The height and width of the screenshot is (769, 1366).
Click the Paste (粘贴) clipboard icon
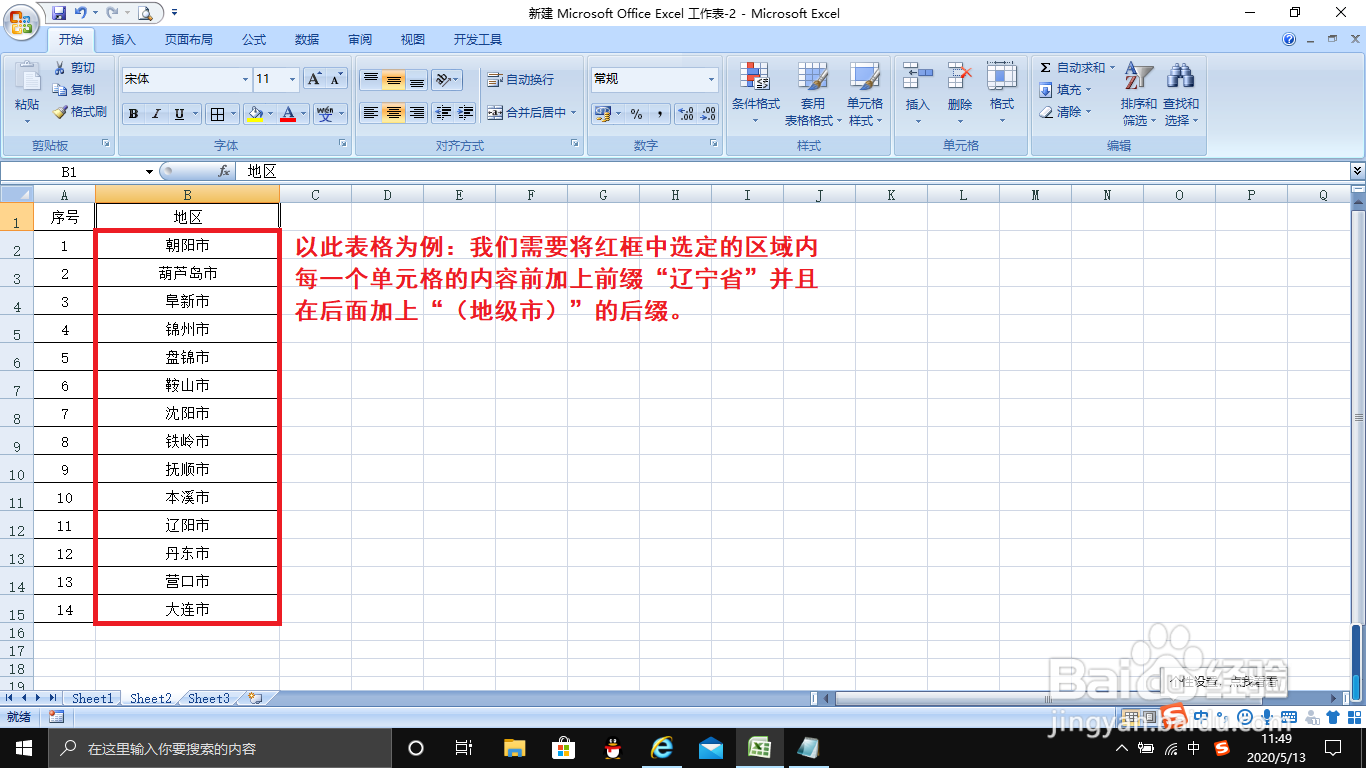27,77
